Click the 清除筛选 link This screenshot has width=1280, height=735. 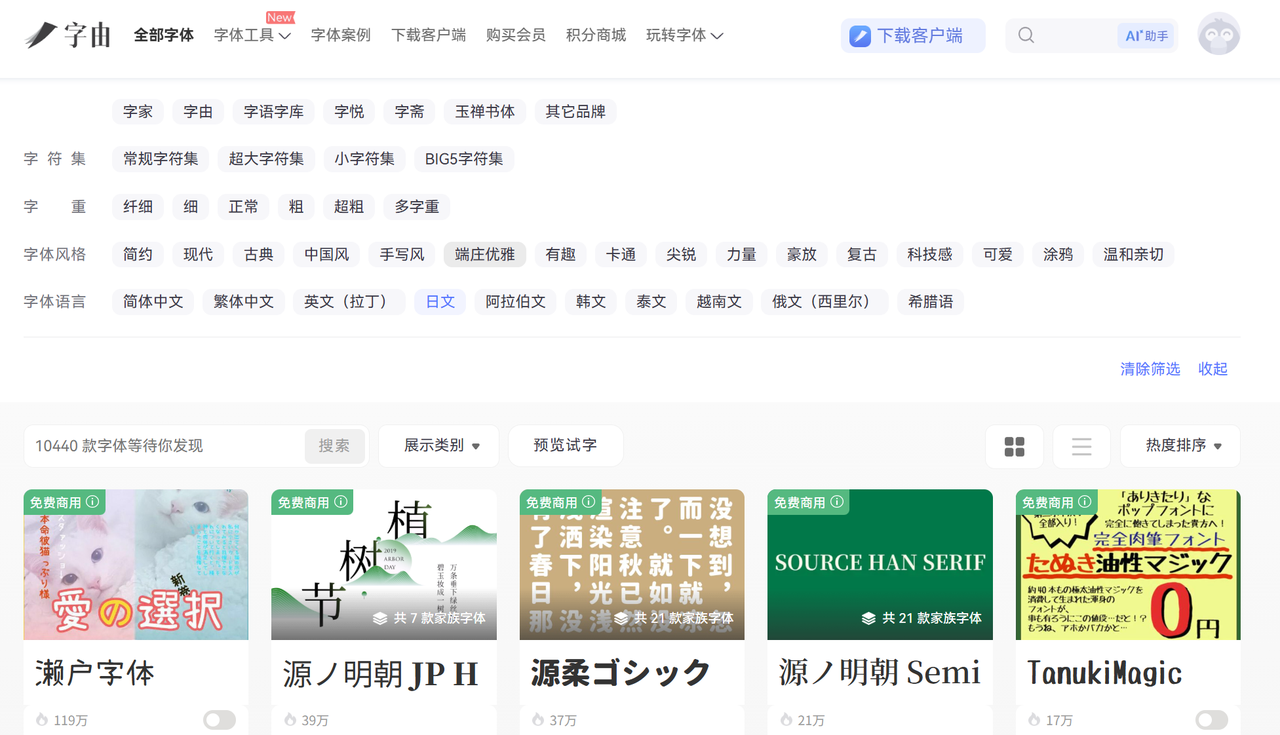(x=1150, y=369)
